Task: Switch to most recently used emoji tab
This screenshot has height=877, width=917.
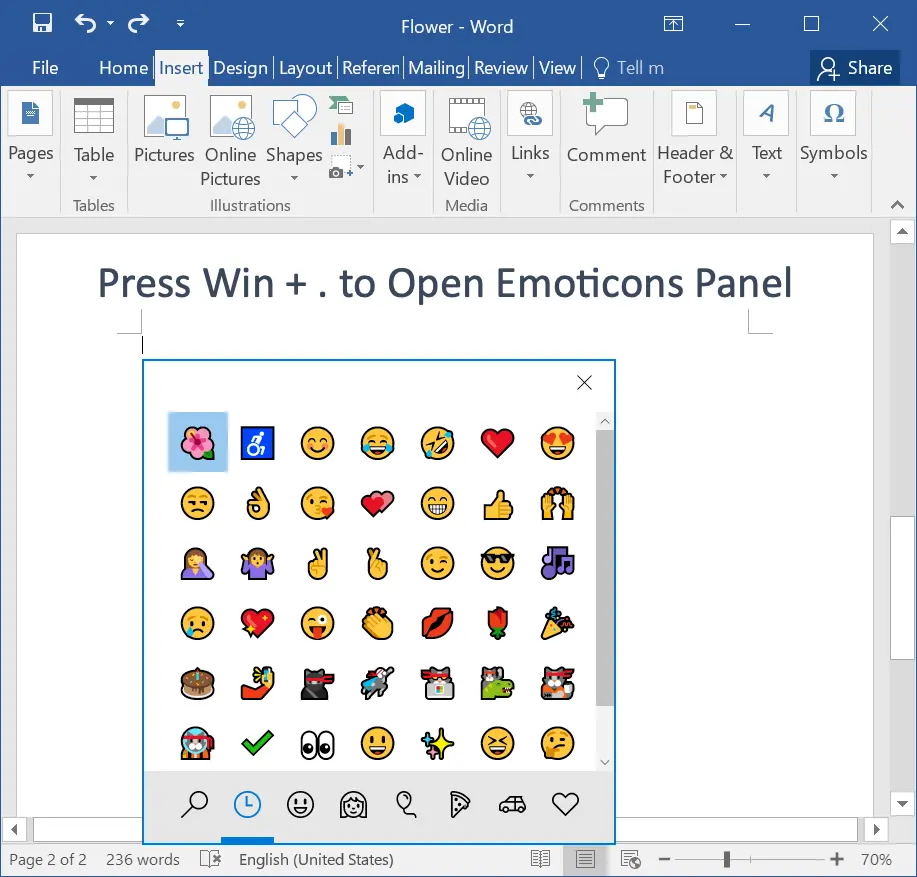Action: 247,805
